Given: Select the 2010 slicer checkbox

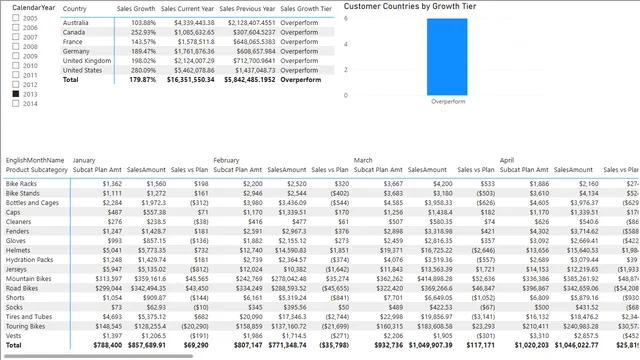Looking at the screenshot, I should [x=16, y=65].
